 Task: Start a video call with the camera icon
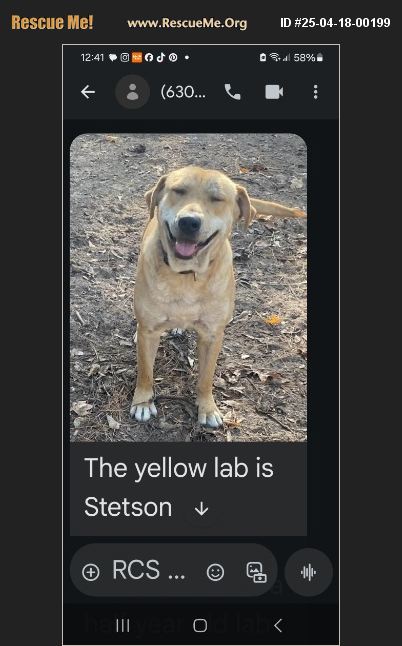pos(274,92)
